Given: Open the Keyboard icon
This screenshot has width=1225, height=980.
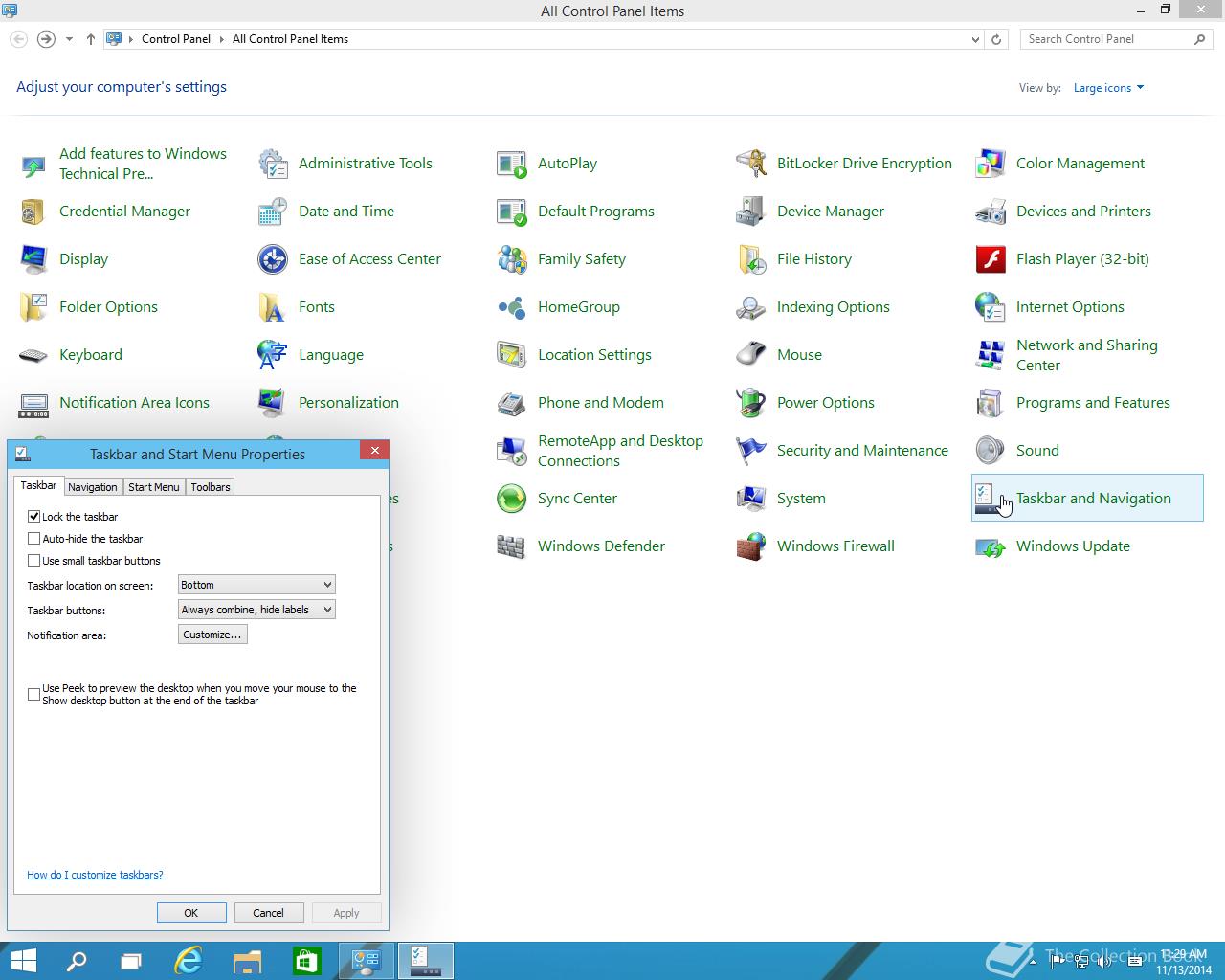Looking at the screenshot, I should coord(33,355).
